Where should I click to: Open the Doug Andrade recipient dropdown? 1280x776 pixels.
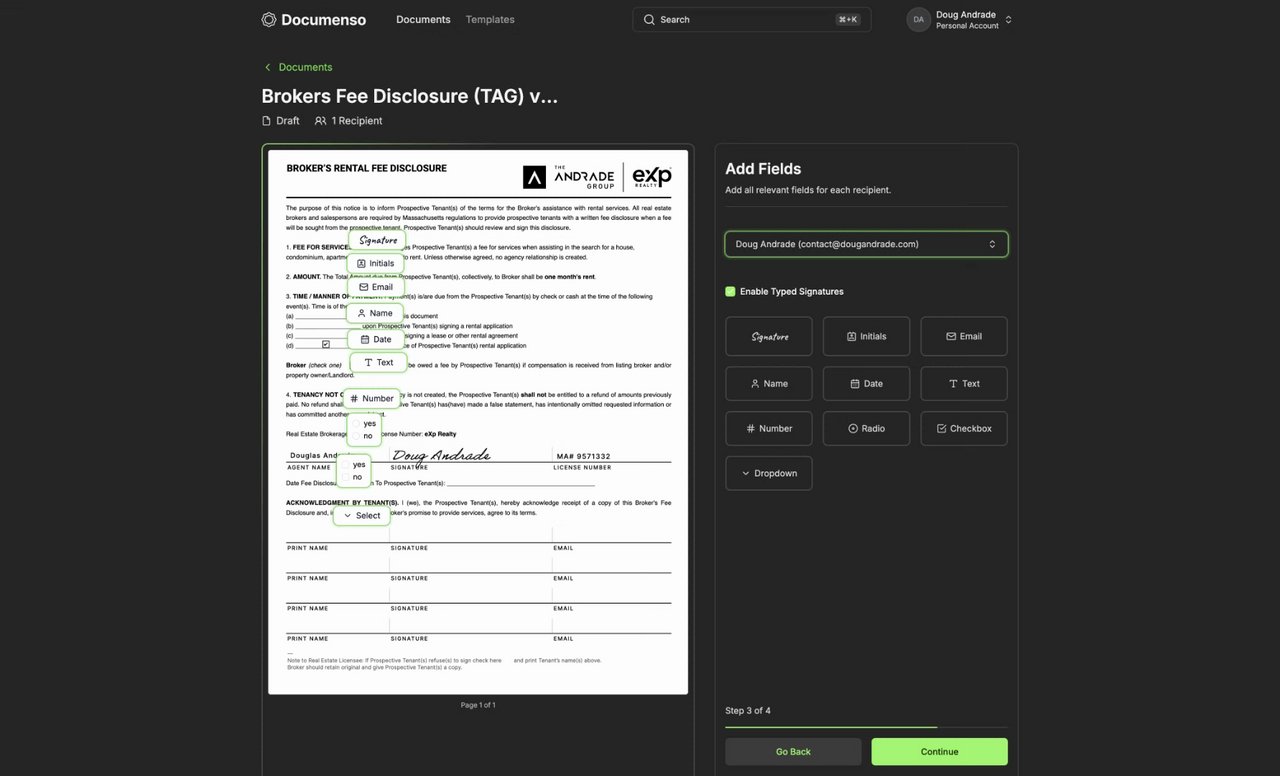pyautogui.click(x=865, y=244)
